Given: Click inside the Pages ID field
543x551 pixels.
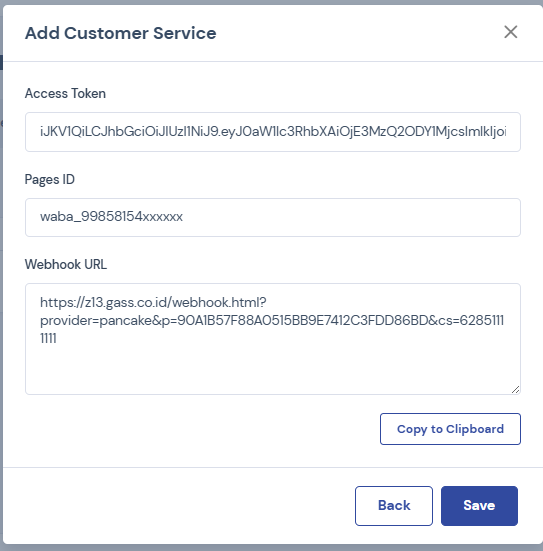Looking at the screenshot, I should (x=273, y=217).
